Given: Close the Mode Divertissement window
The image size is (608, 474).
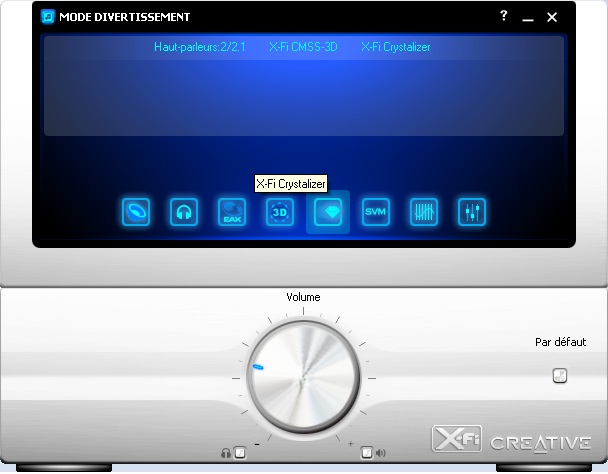Looking at the screenshot, I should coord(552,17).
